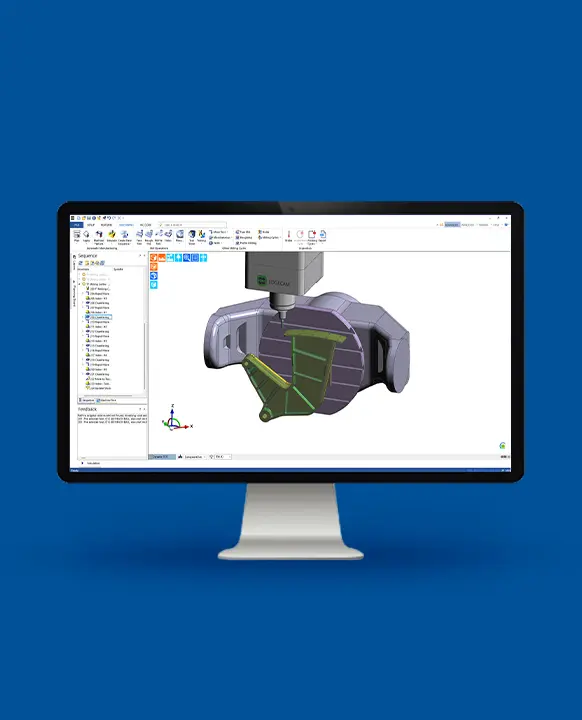Click the first orange viewport toolbar icon
The width and height of the screenshot is (582, 720).
pos(153,258)
